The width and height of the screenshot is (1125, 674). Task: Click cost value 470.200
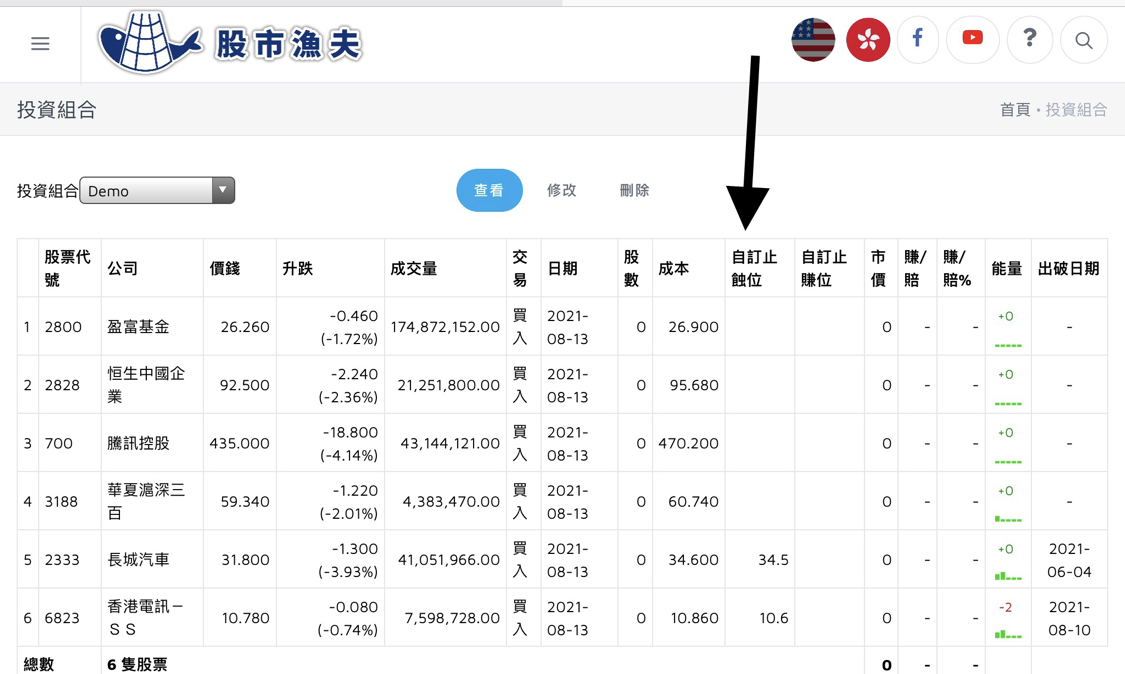pos(689,443)
